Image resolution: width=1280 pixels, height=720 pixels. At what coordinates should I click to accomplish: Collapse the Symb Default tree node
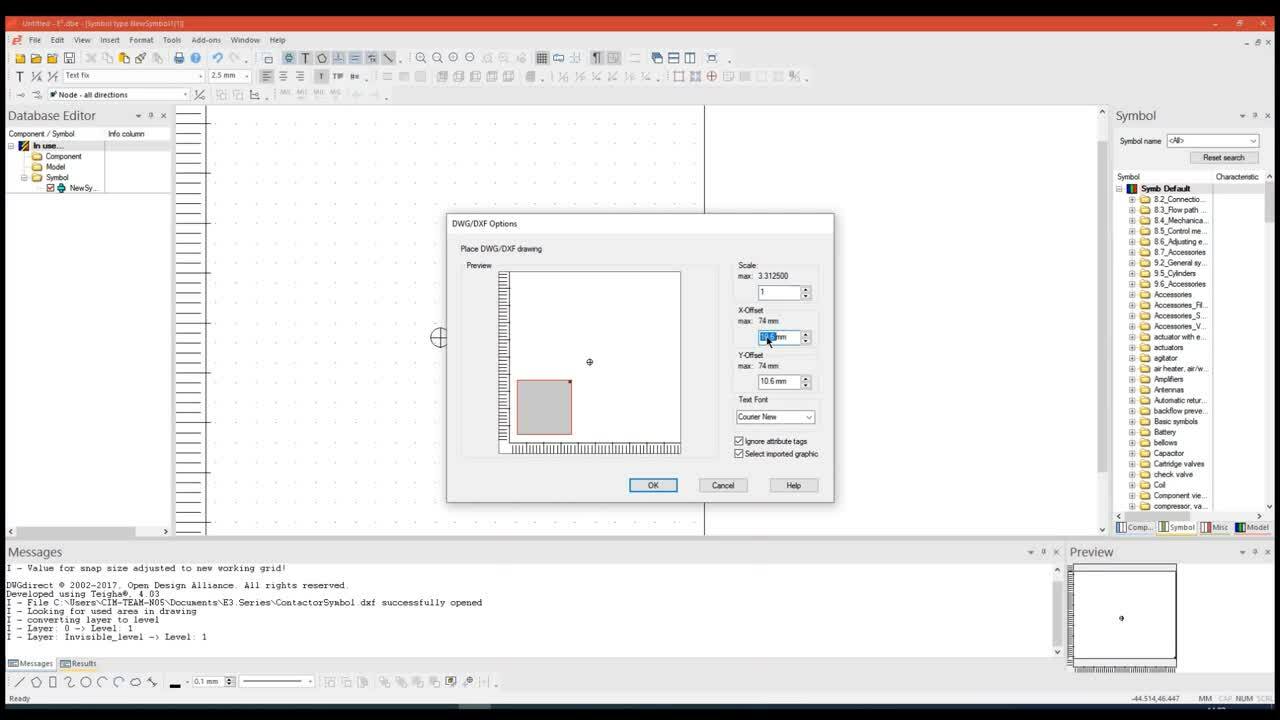[1120, 188]
